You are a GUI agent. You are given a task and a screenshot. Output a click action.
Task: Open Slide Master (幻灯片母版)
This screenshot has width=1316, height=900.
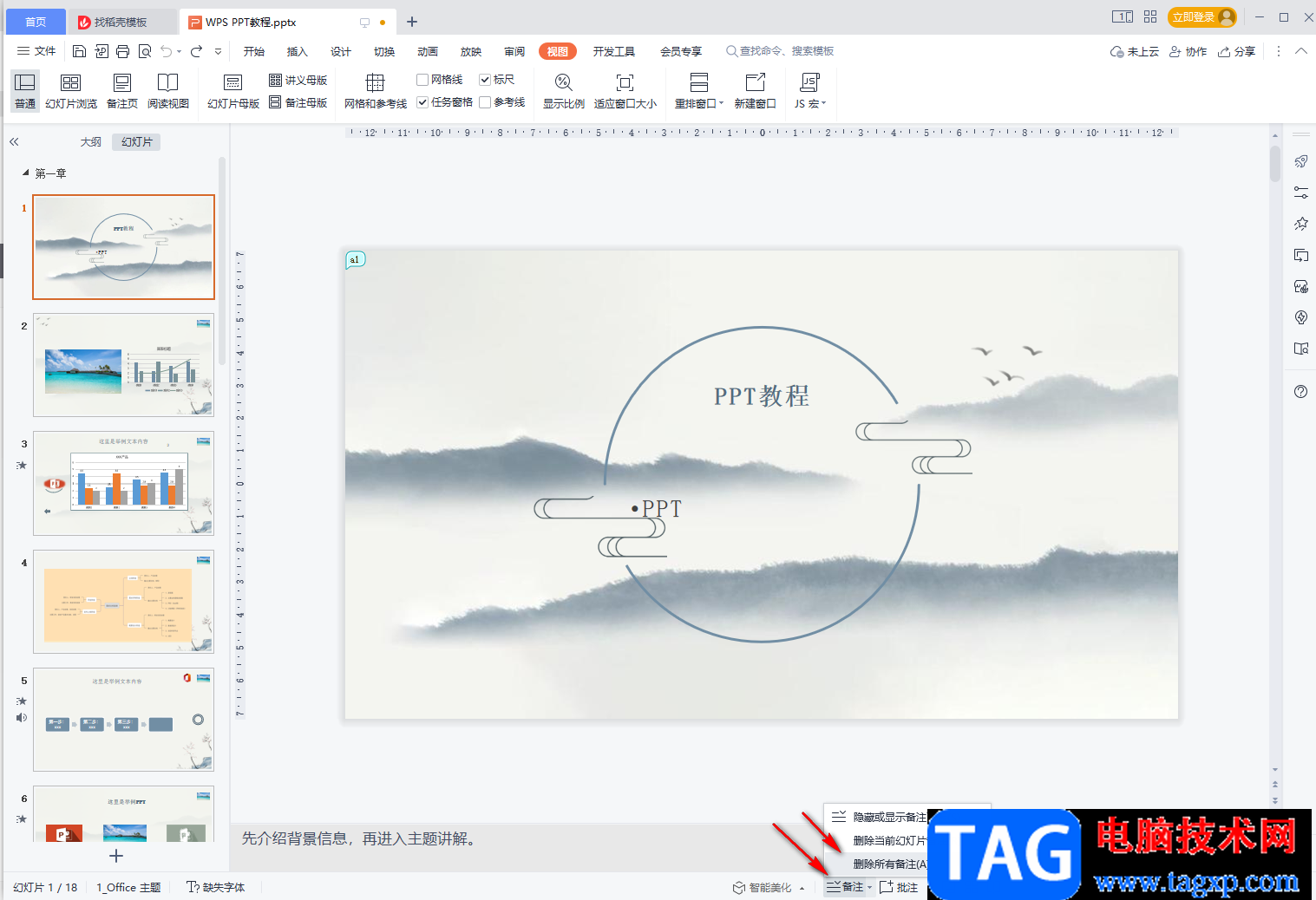point(233,91)
